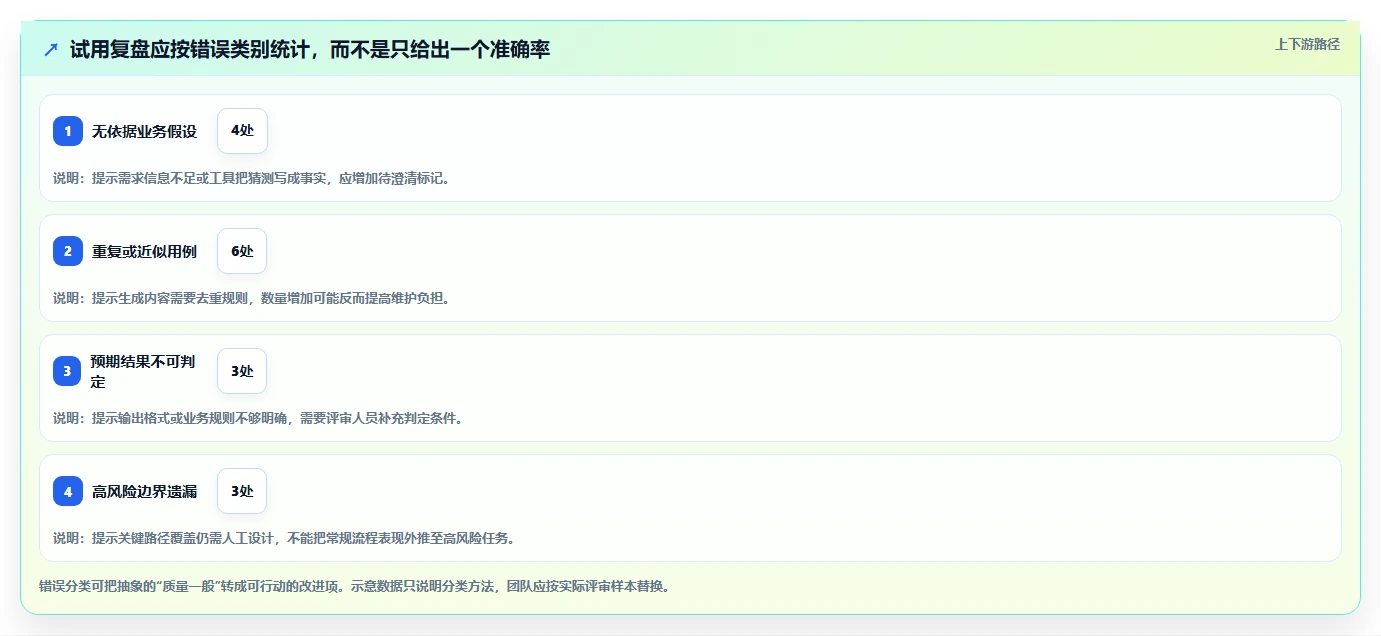Select number badge 4 for 高风险边界遗漏

click(68, 491)
